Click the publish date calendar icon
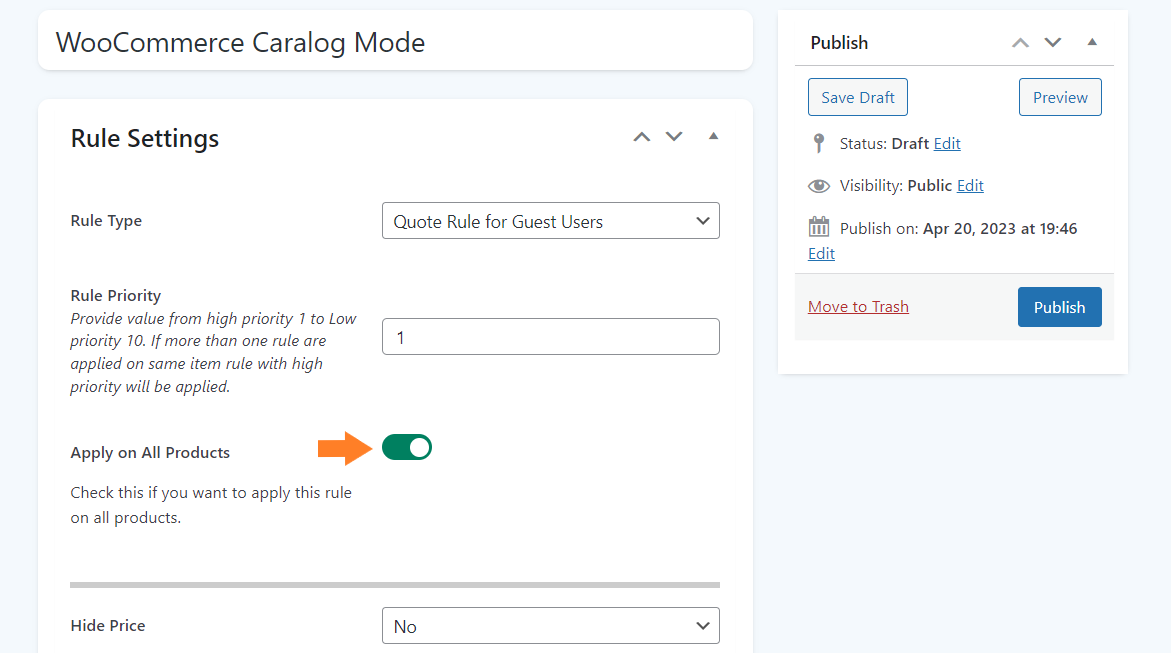Image resolution: width=1171 pixels, height=653 pixels. tap(819, 226)
